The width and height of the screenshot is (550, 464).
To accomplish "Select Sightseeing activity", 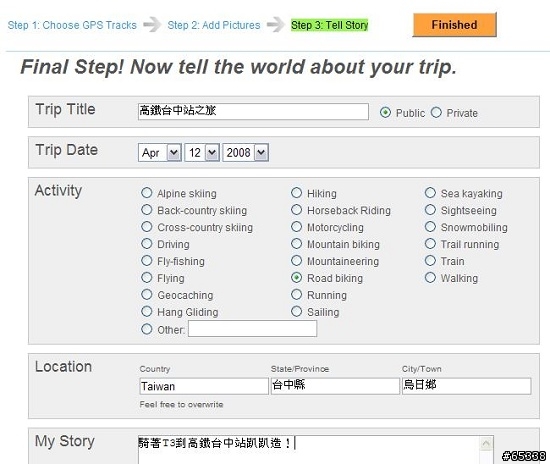I will 430,210.
